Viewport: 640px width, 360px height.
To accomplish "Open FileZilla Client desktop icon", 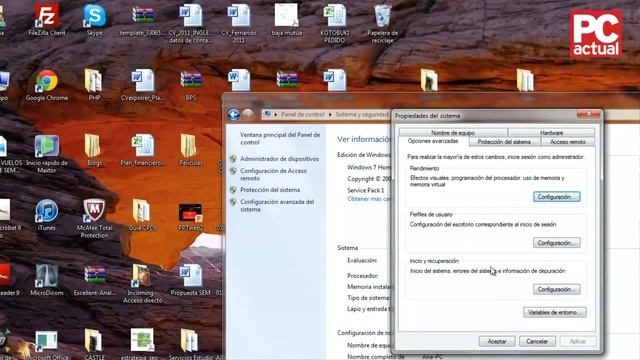I will click(47, 20).
